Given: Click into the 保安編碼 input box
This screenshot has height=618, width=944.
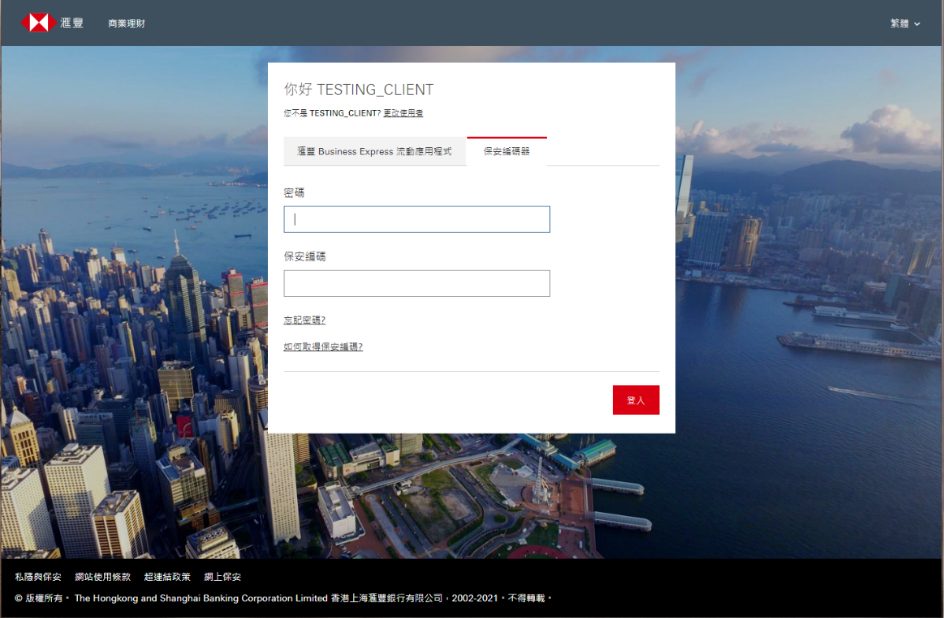Looking at the screenshot, I should 417,283.
